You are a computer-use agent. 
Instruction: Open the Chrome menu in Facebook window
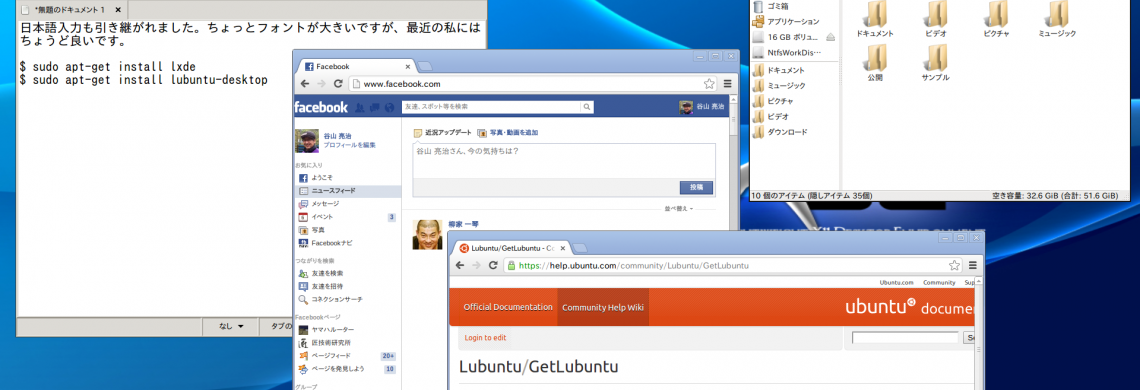[728, 84]
